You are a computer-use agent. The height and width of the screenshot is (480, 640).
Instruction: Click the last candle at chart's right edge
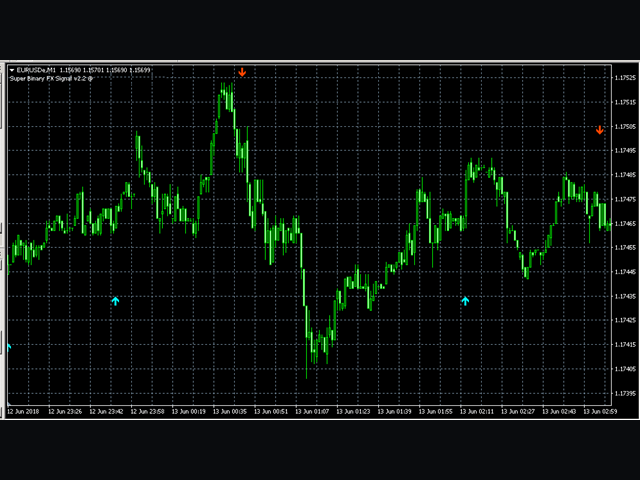click(609, 225)
